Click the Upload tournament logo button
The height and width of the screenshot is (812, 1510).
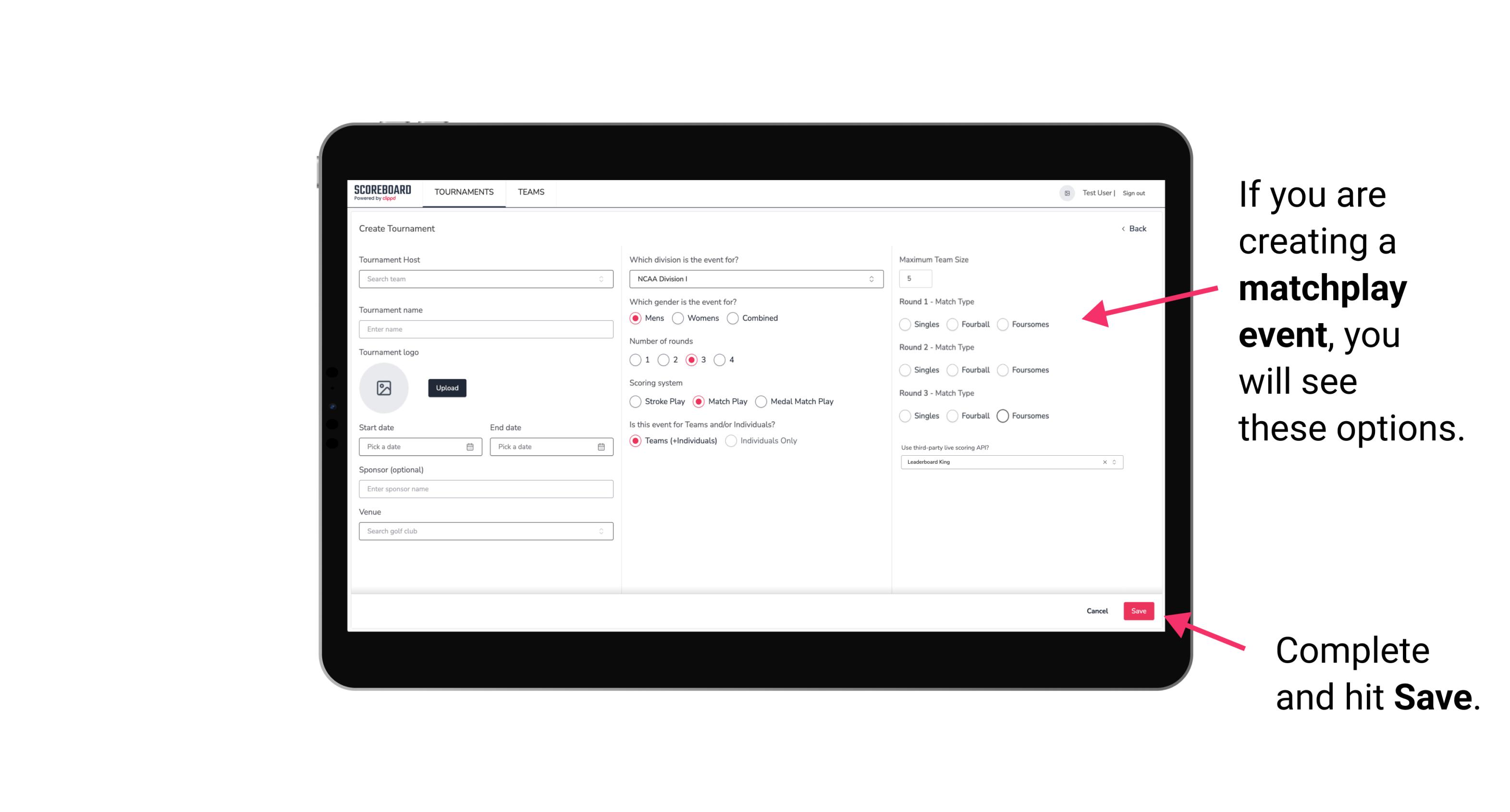pyautogui.click(x=447, y=388)
